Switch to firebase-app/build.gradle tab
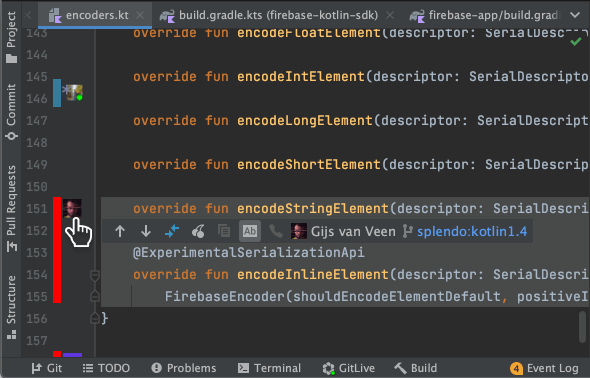590x378 pixels. tap(484, 15)
